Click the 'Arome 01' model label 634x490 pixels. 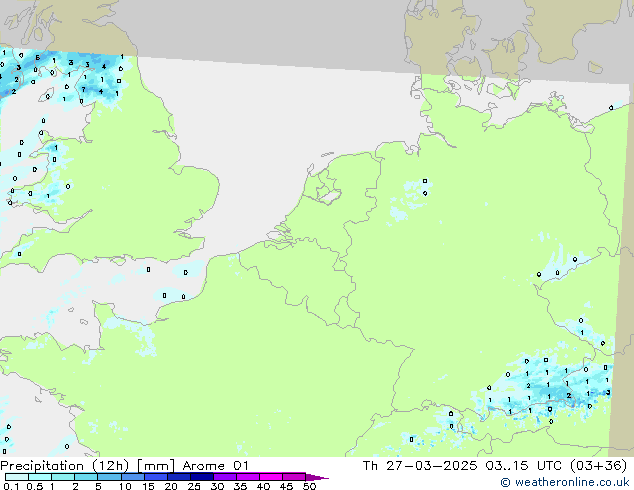click(x=215, y=466)
